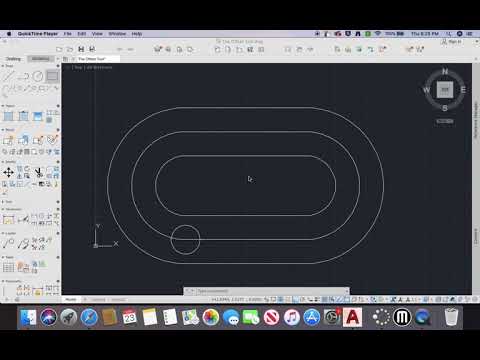Select the Model layout tab
This screenshot has height=360, width=480.
pos(71,299)
